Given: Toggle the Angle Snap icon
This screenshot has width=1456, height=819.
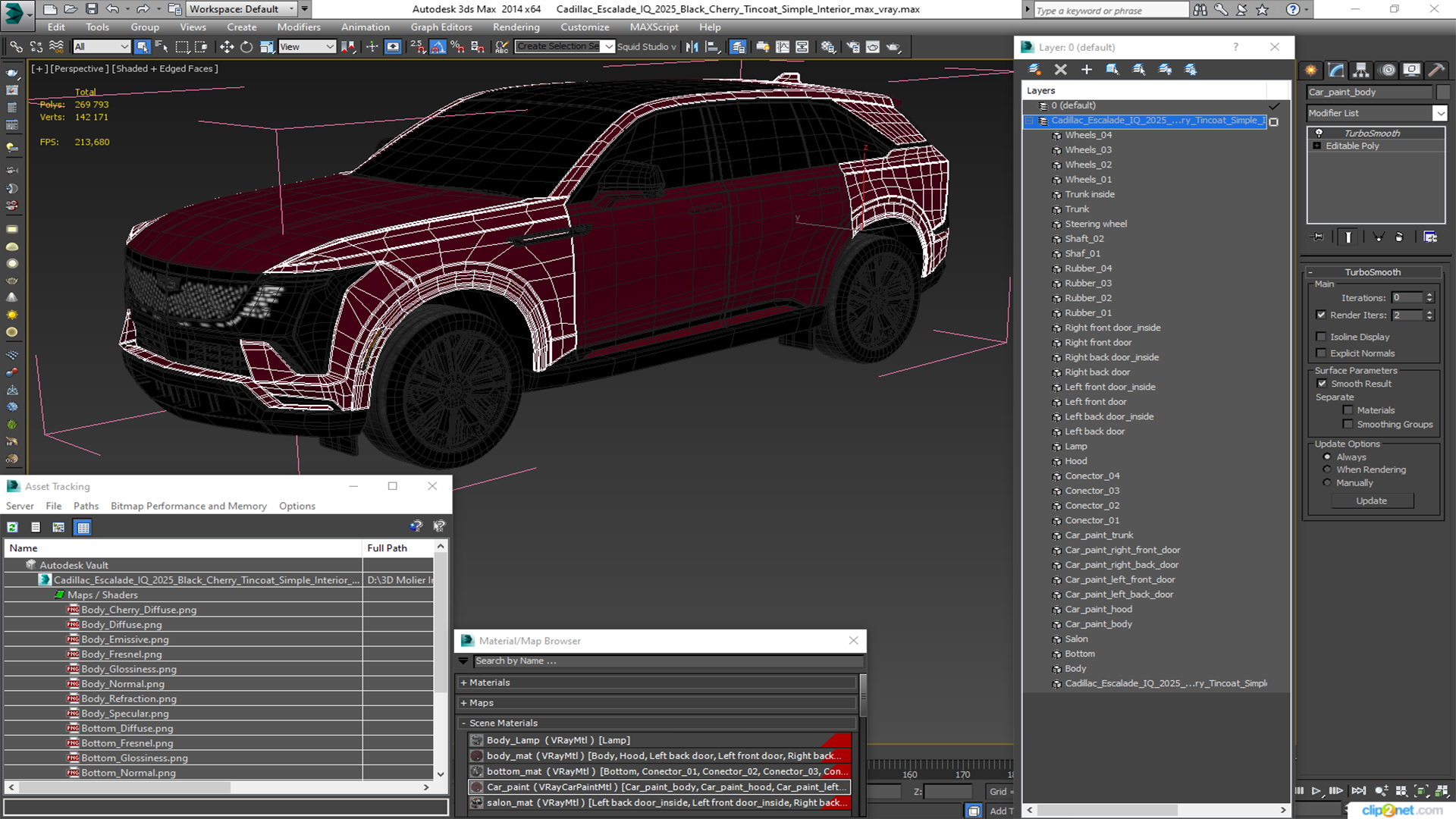Looking at the screenshot, I should (x=438, y=47).
